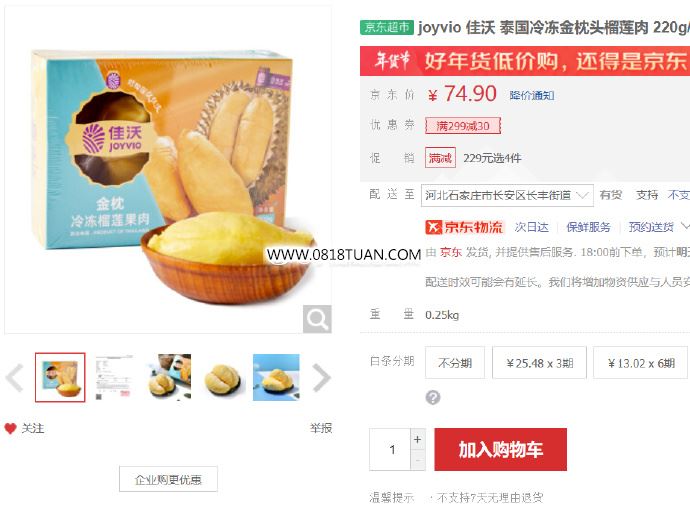Viewport: 690px width, 511px height.
Task: Select ¥13.02 x 6期 installment option
Action: coord(641,363)
